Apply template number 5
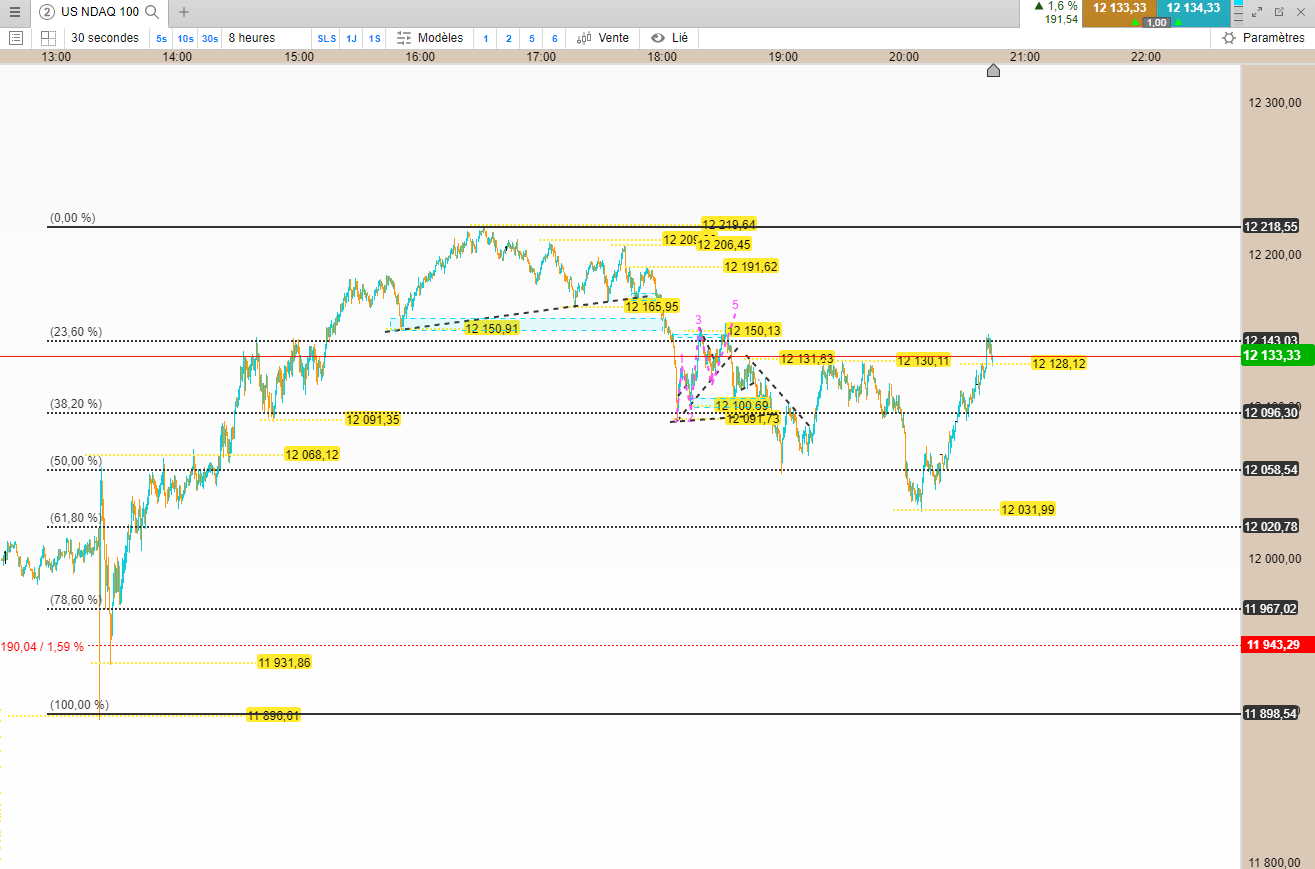 point(532,38)
